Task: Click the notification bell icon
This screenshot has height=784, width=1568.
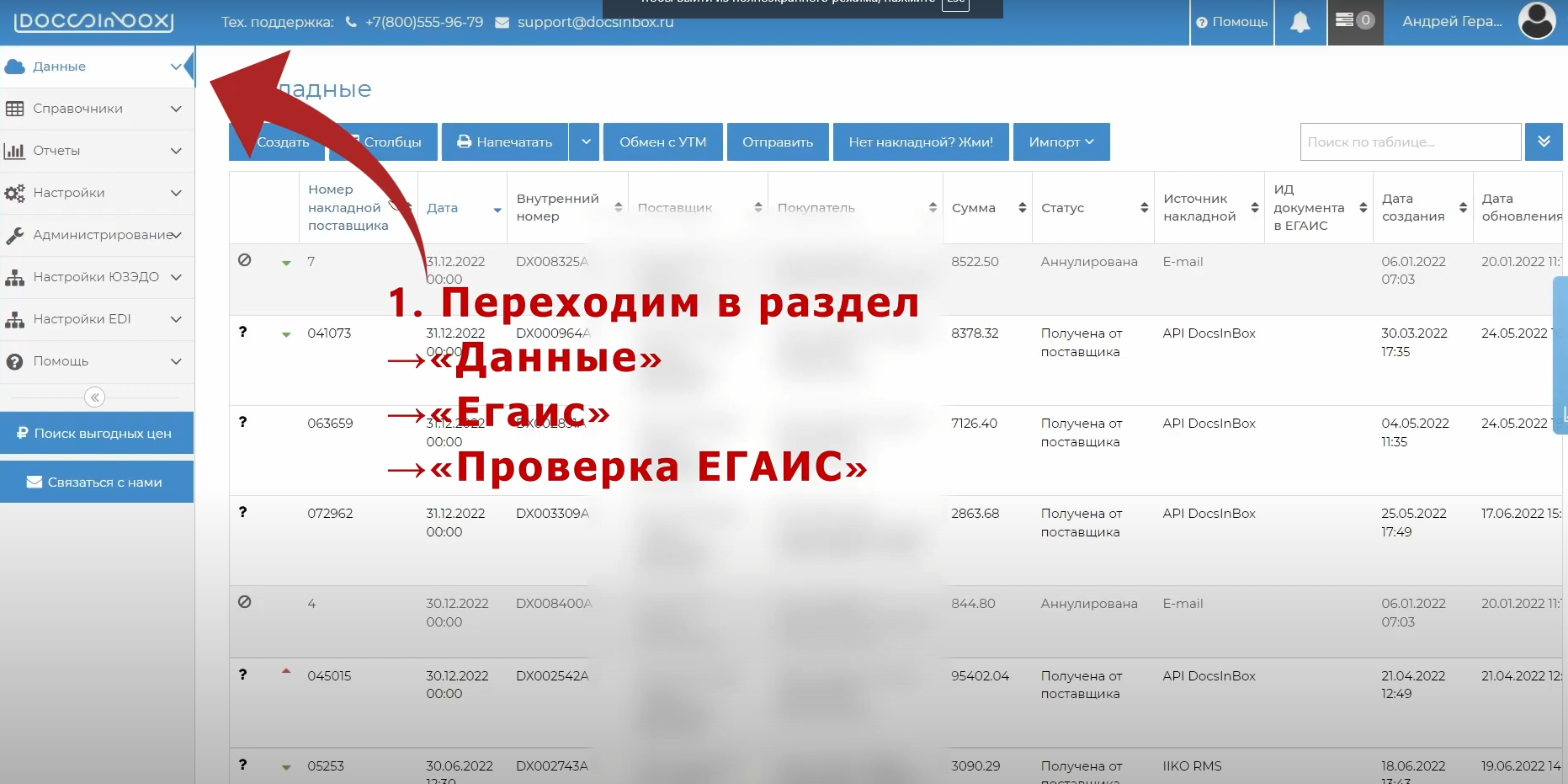Action: (1300, 22)
